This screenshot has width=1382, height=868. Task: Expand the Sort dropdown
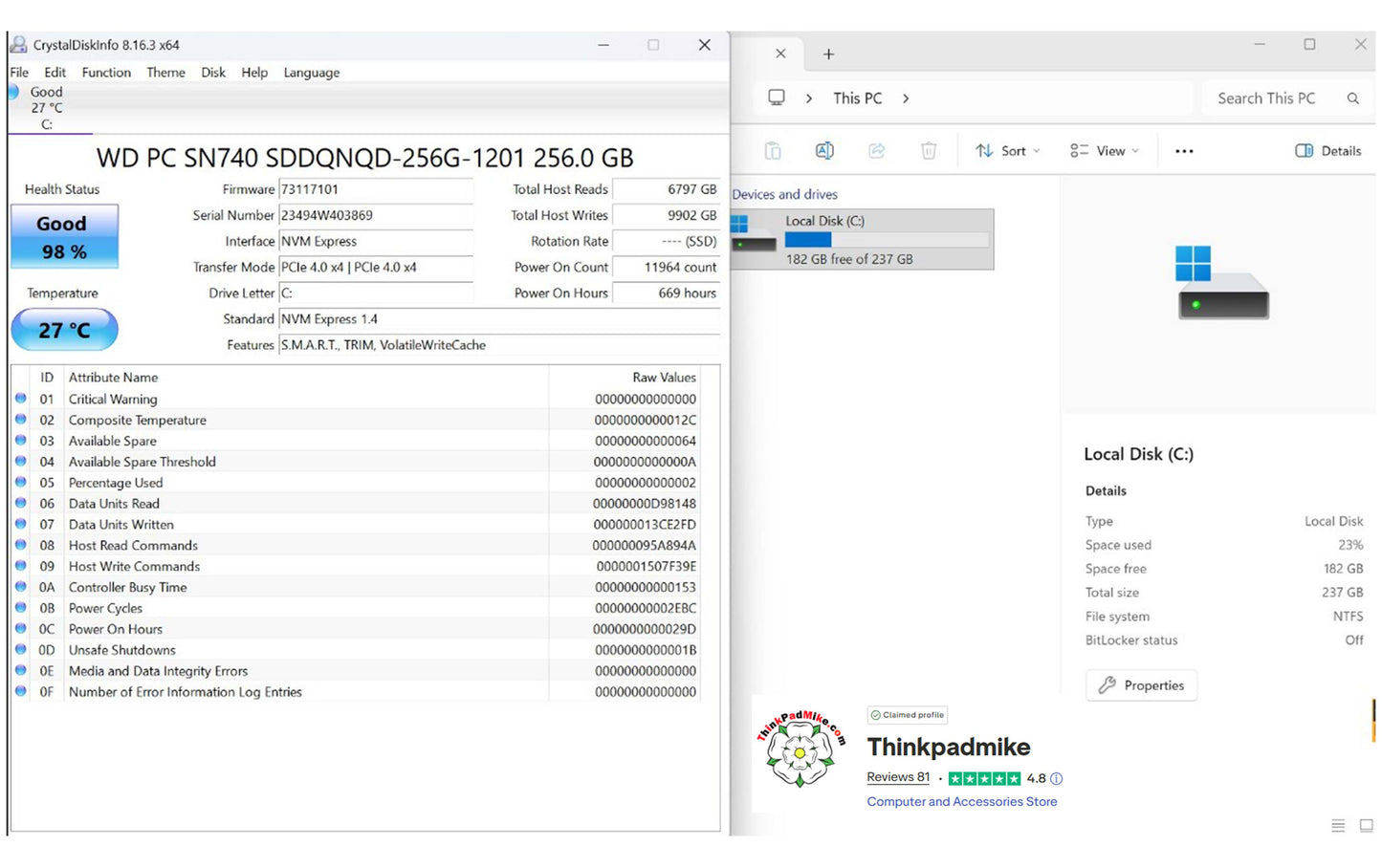click(x=1007, y=151)
